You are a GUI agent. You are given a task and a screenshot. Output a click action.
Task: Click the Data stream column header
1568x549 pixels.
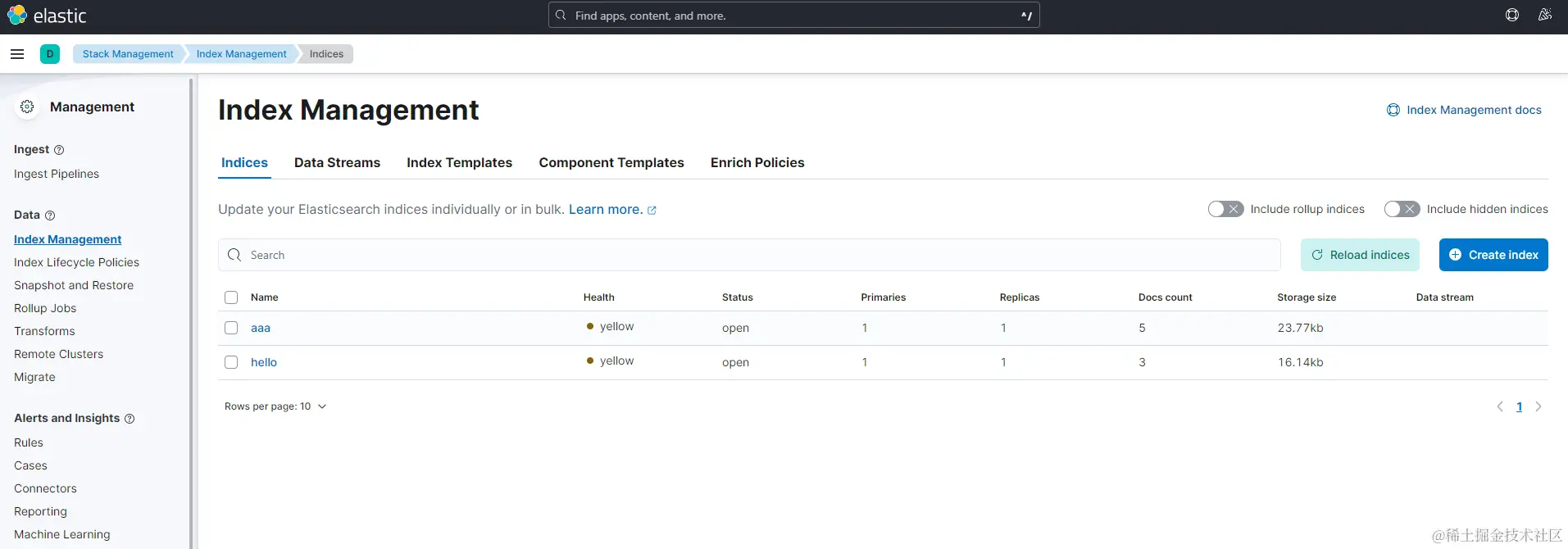pyautogui.click(x=1444, y=297)
